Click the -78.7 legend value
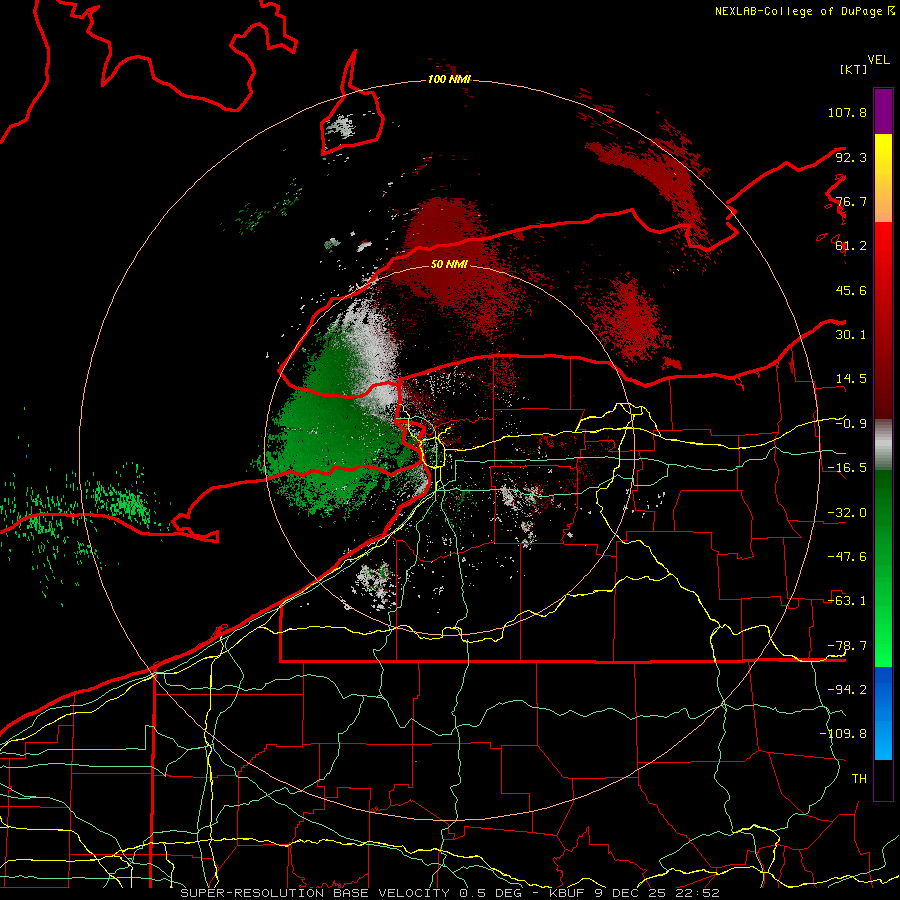The image size is (900, 900). (847, 646)
